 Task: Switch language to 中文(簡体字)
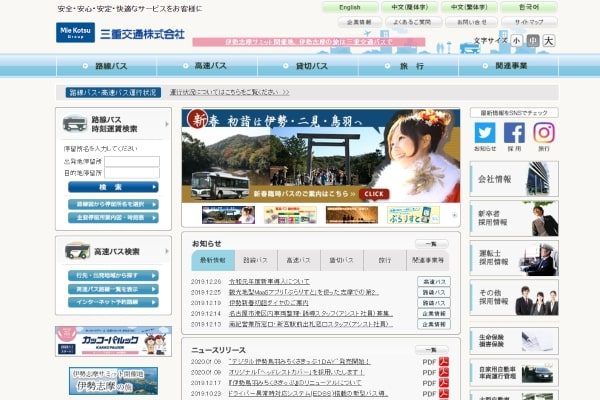[x=409, y=7]
